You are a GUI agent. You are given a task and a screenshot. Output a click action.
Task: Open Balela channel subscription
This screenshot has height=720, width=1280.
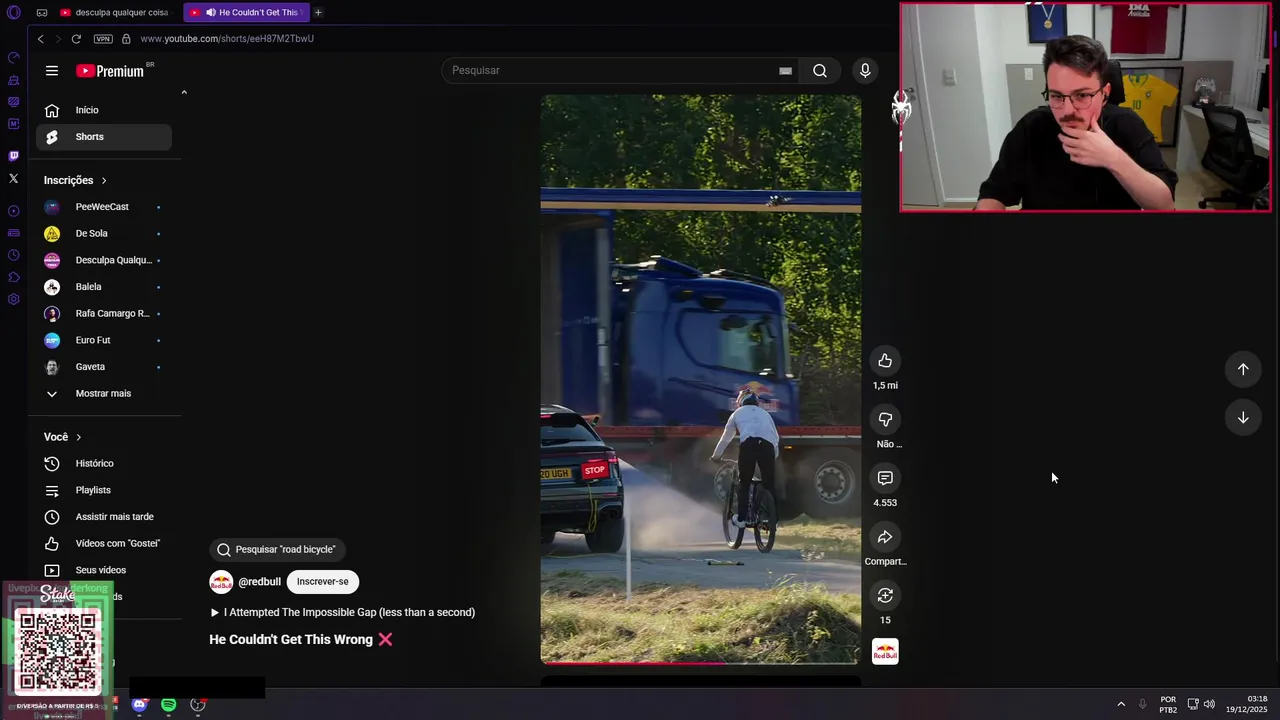[104, 287]
